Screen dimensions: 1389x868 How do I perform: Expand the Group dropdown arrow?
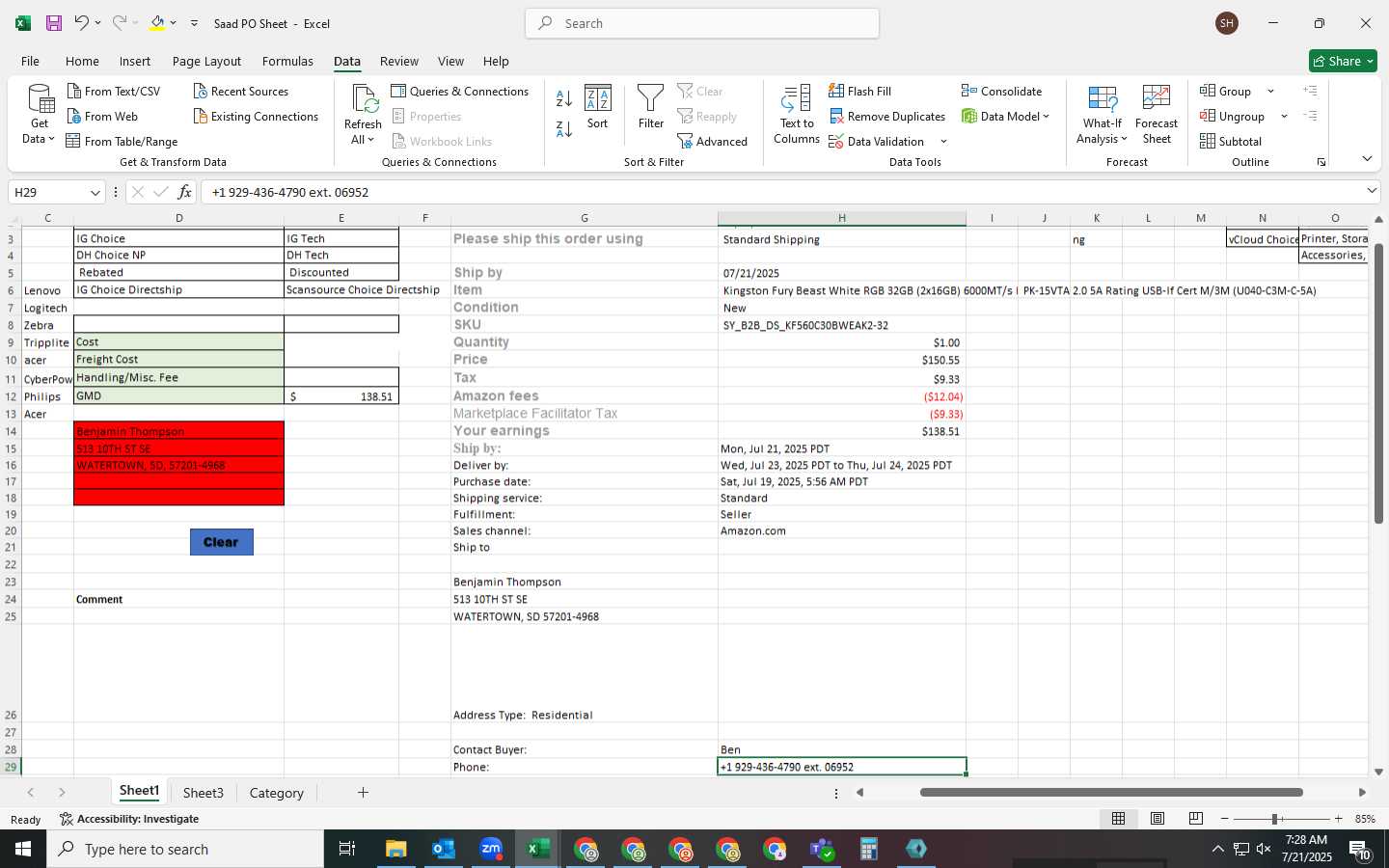(x=1270, y=91)
